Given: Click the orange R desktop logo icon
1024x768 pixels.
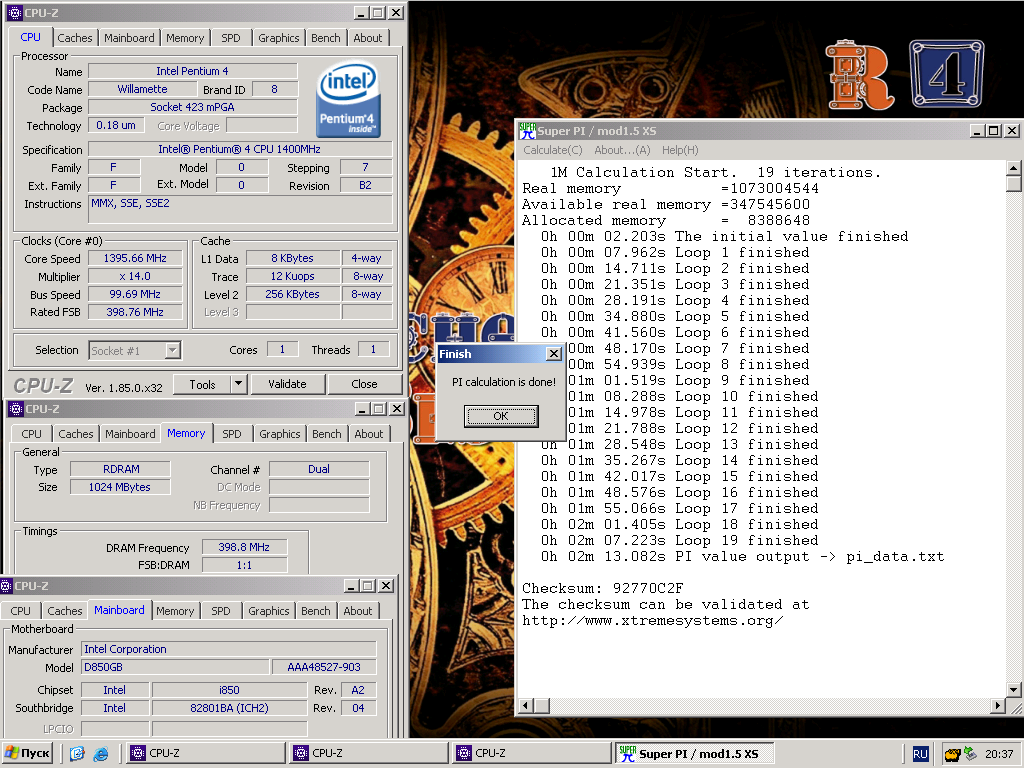Looking at the screenshot, I should 858,75.
